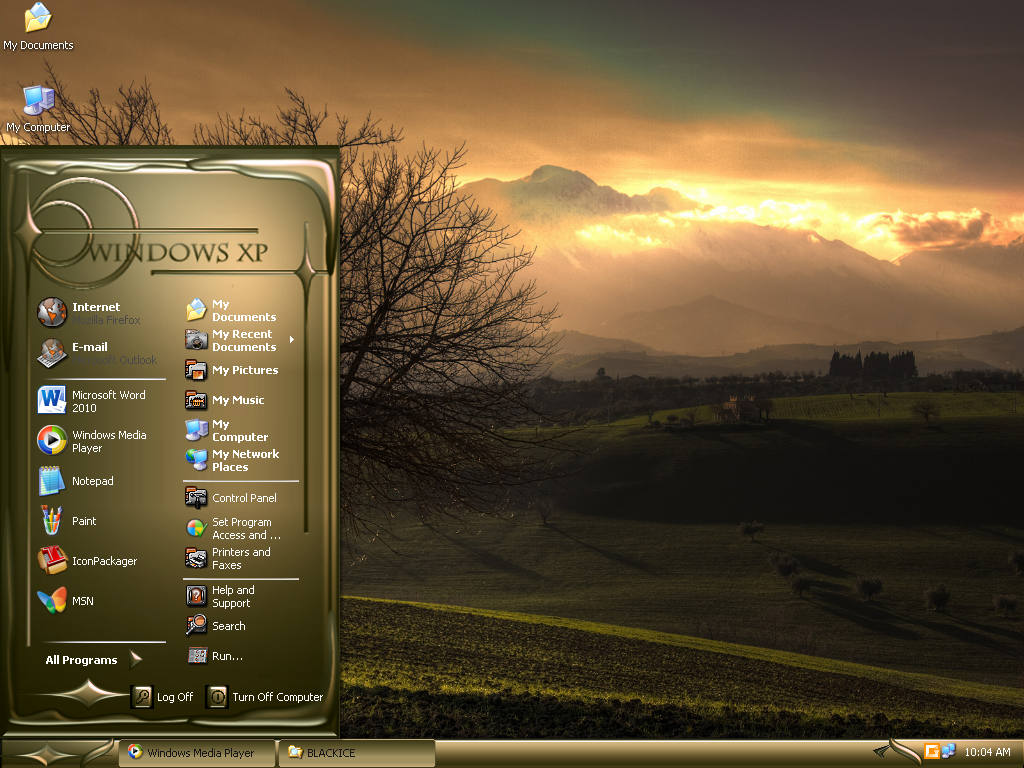
Task: Click 'Set Program Access and ...' label
Action: pos(246,528)
